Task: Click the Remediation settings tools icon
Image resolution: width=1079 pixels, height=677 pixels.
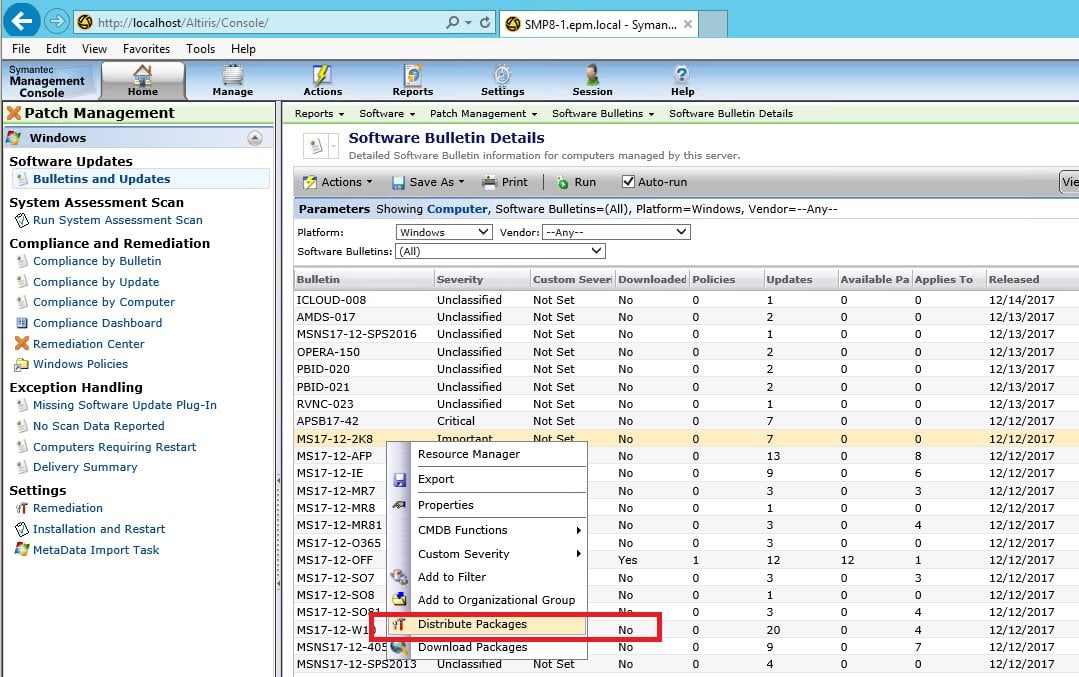Action: coord(22,508)
